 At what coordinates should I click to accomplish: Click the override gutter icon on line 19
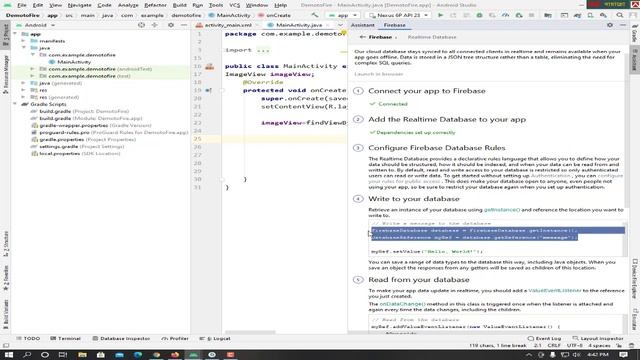pyautogui.click(x=209, y=90)
